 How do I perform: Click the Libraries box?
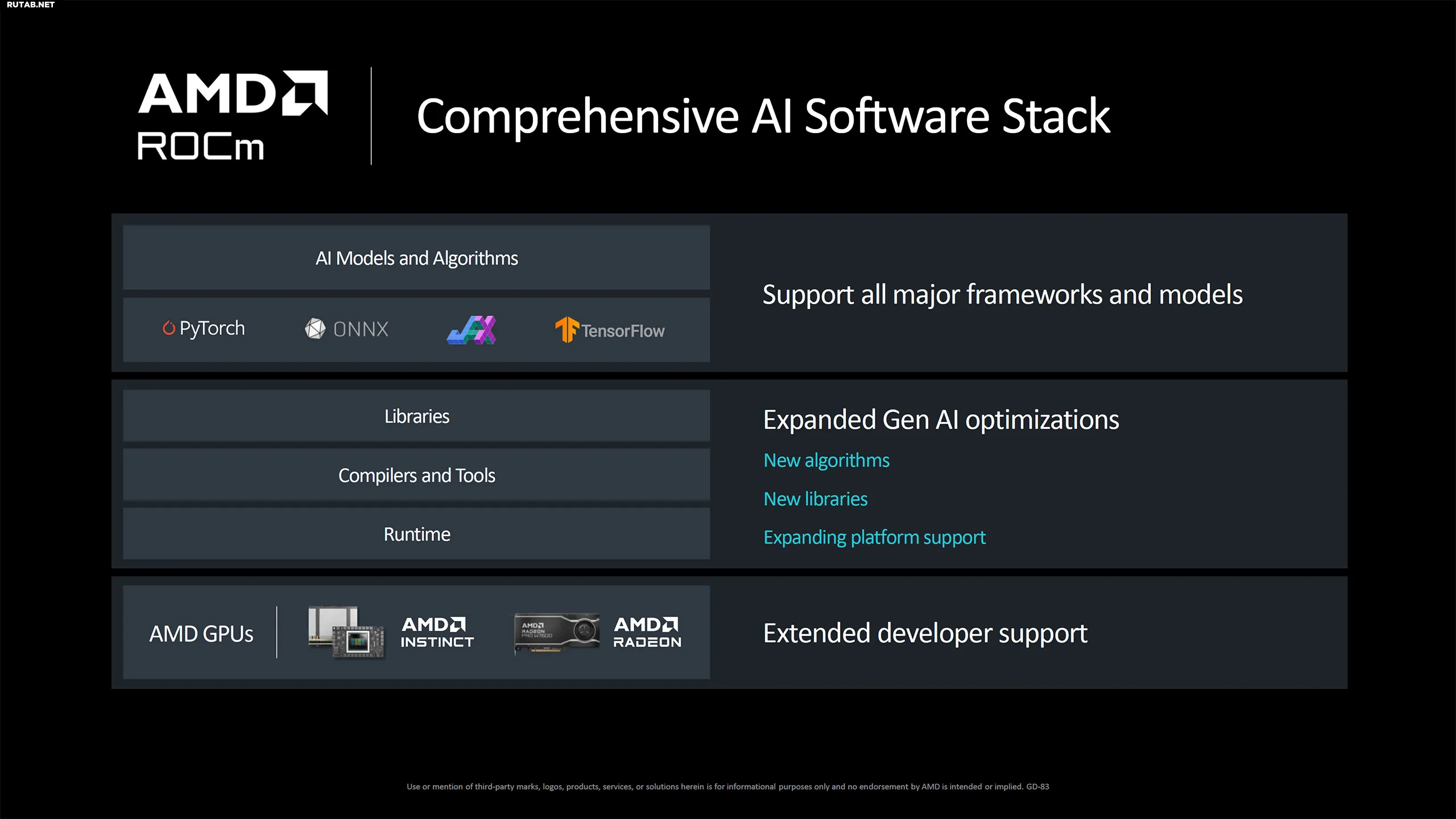416,416
